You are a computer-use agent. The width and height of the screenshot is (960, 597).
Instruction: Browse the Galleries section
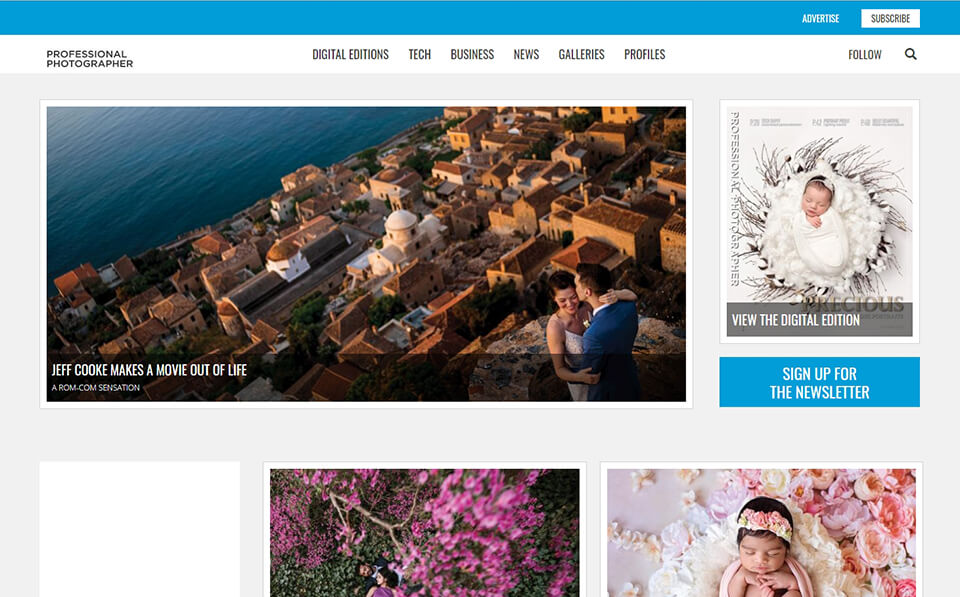click(x=581, y=54)
